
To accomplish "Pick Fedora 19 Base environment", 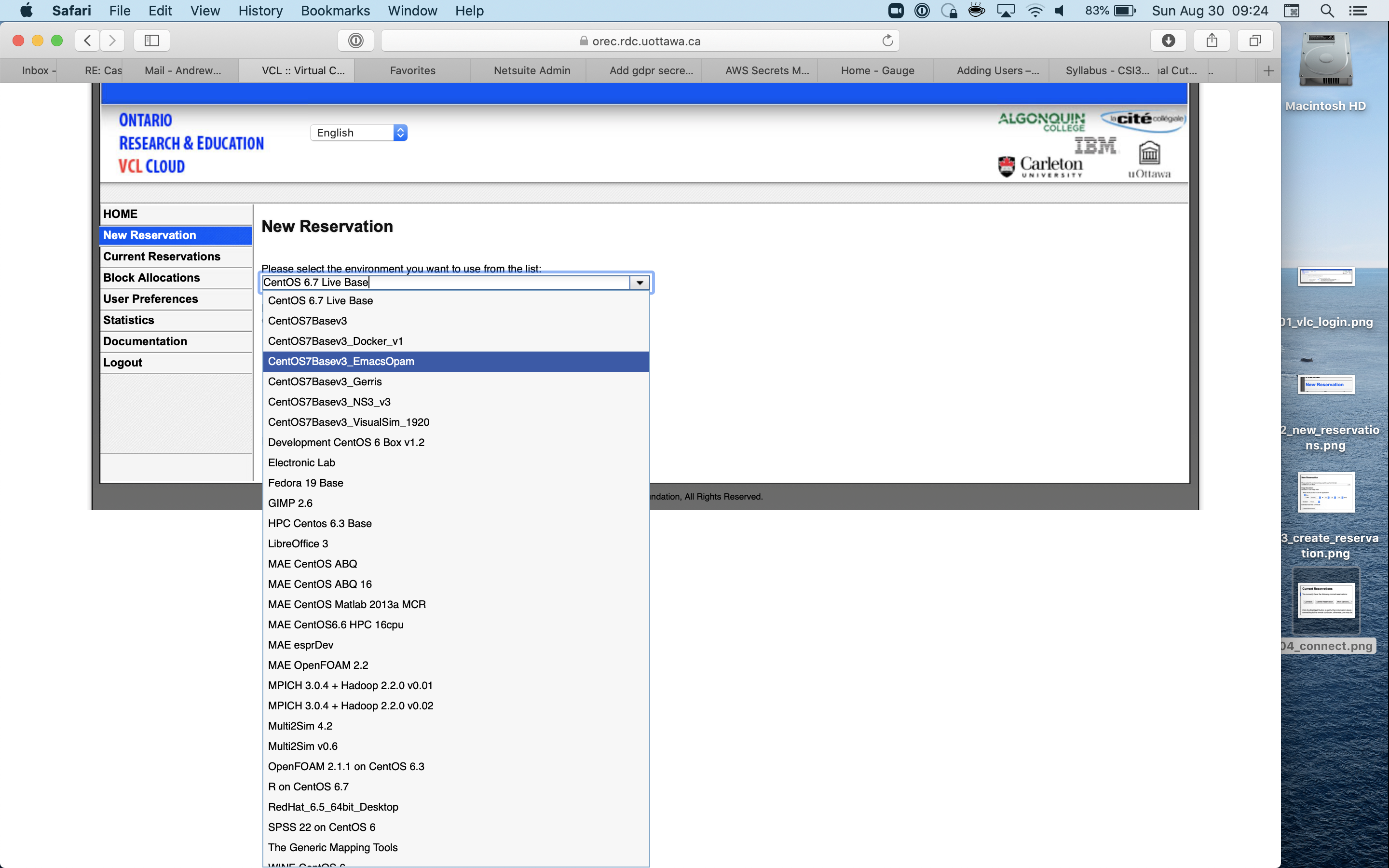I will tap(456, 483).
